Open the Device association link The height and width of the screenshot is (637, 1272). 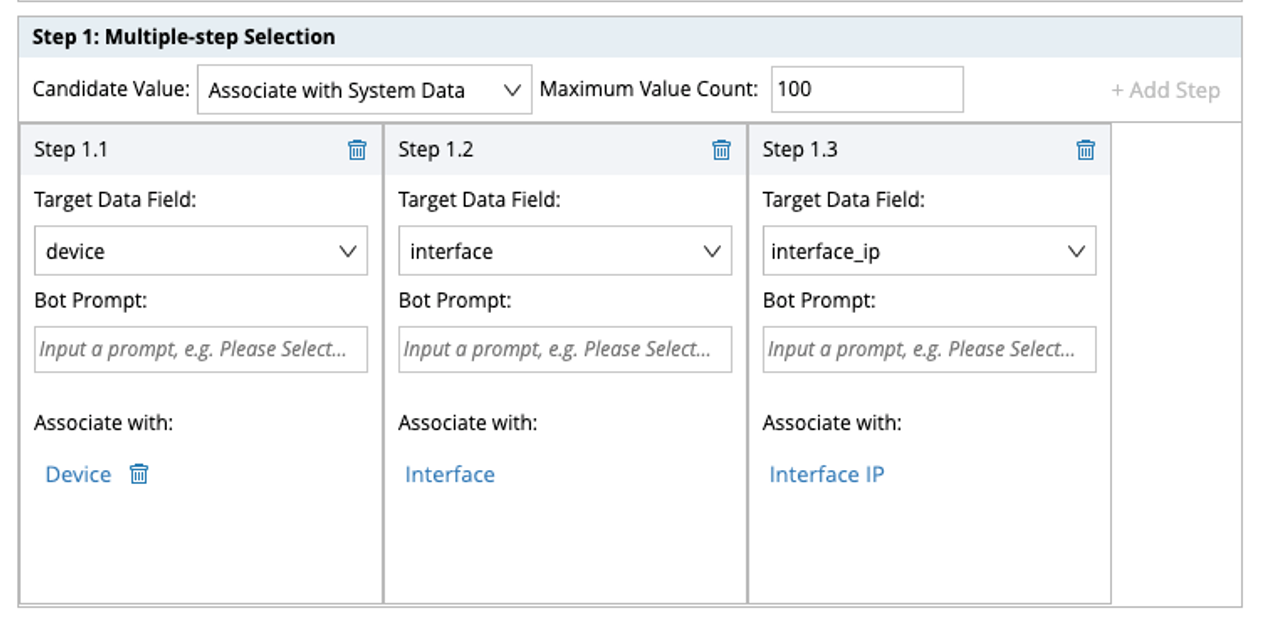click(x=78, y=474)
